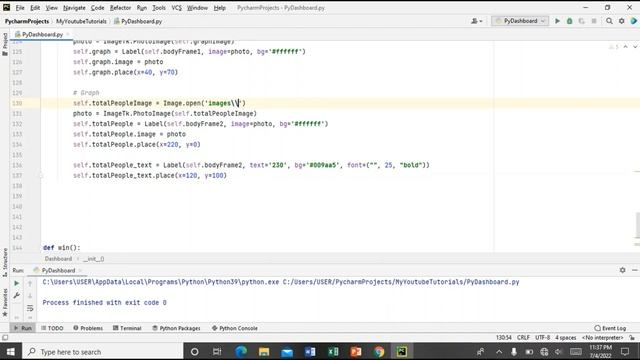
Task: Open the Code menu
Action: click(x=97, y=8)
